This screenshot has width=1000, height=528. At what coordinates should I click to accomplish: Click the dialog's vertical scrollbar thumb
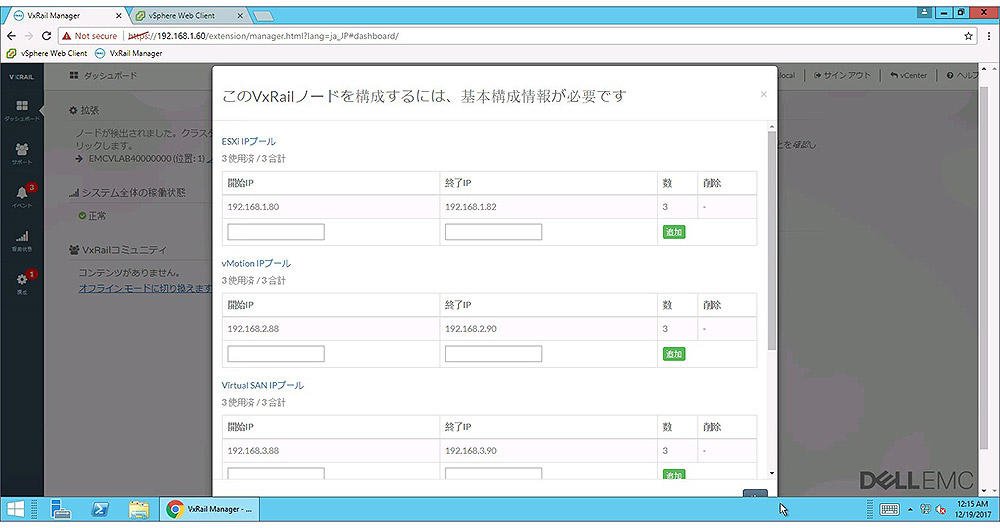772,240
